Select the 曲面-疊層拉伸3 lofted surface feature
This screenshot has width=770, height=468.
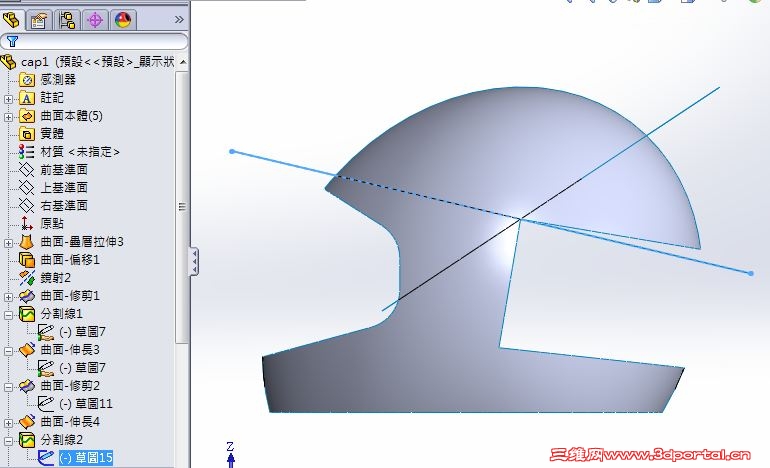[x=71, y=242]
